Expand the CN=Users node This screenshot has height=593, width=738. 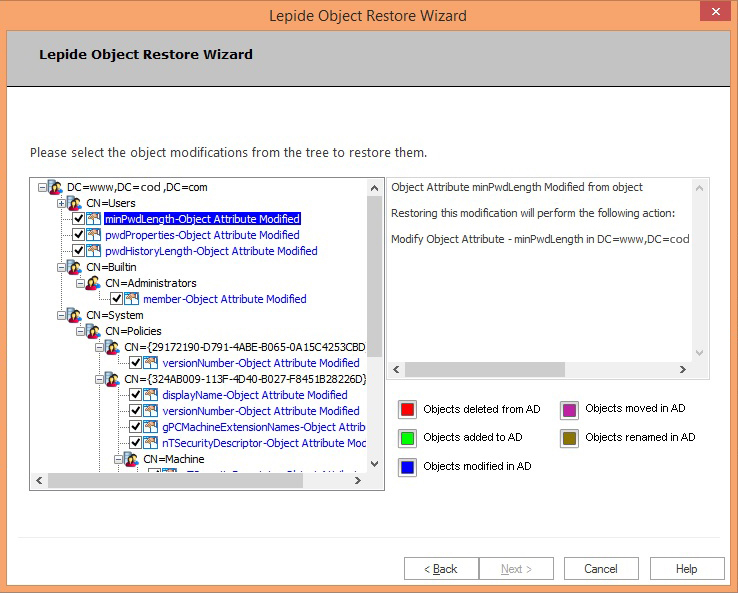(61, 203)
